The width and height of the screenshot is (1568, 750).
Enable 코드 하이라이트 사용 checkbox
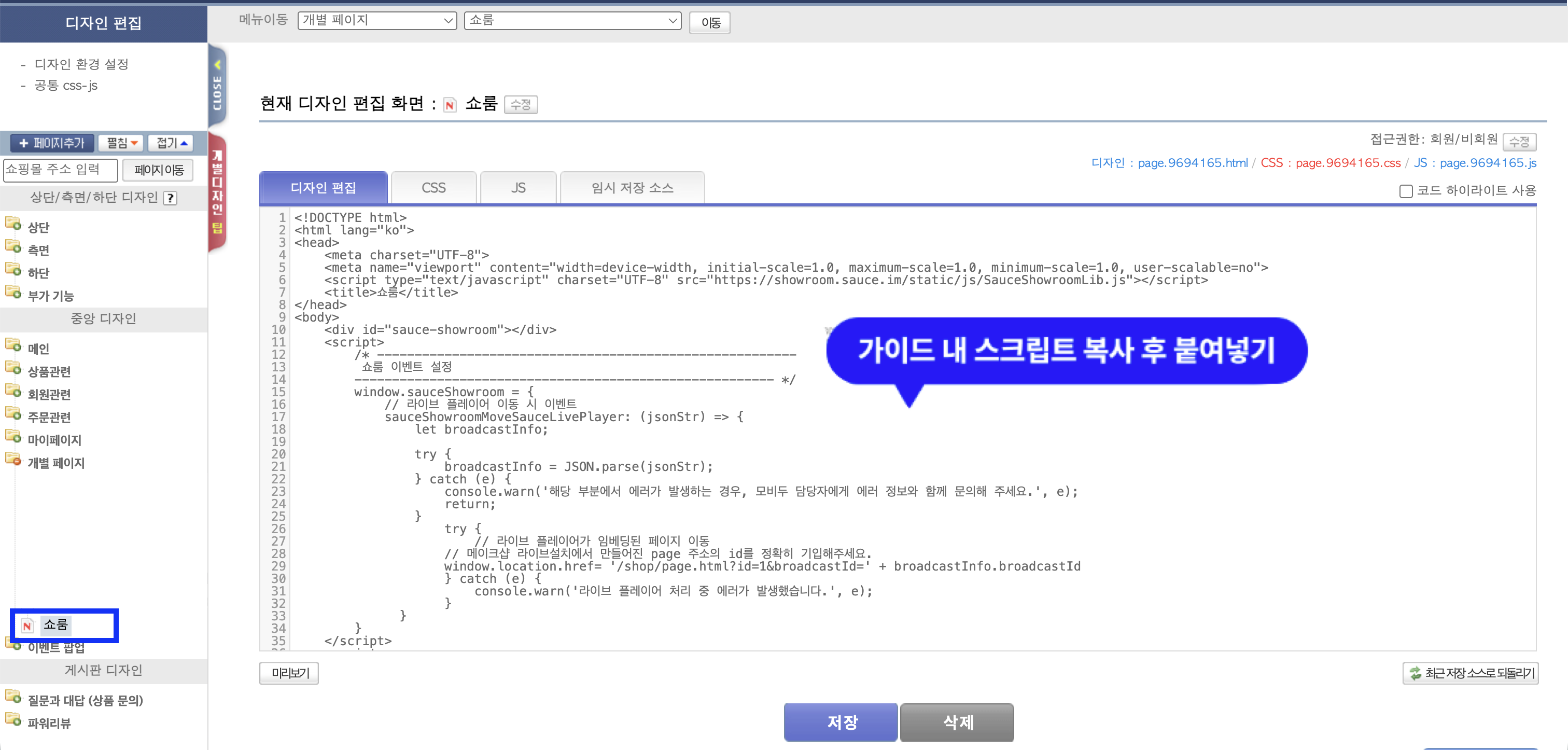(x=1406, y=191)
